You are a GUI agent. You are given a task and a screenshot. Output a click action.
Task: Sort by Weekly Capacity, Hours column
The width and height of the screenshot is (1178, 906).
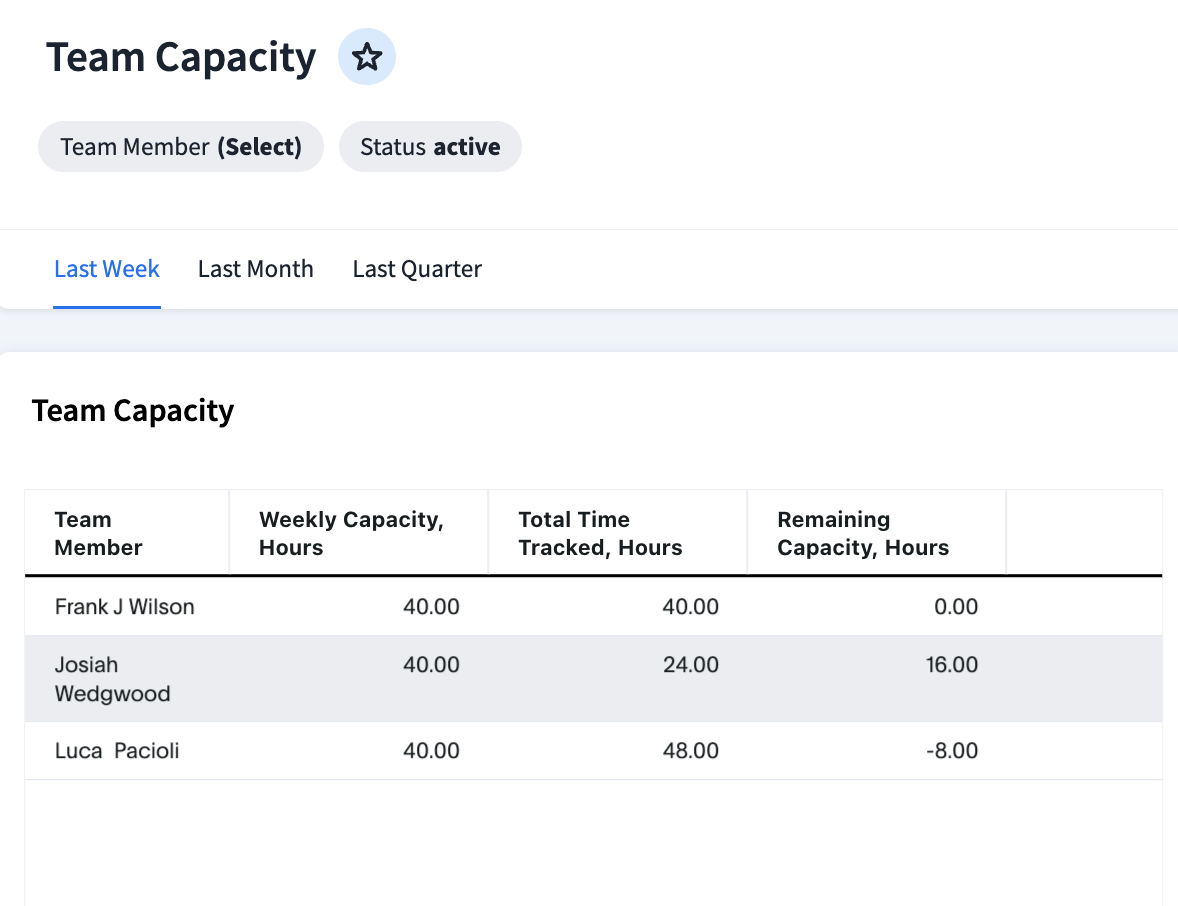[351, 533]
